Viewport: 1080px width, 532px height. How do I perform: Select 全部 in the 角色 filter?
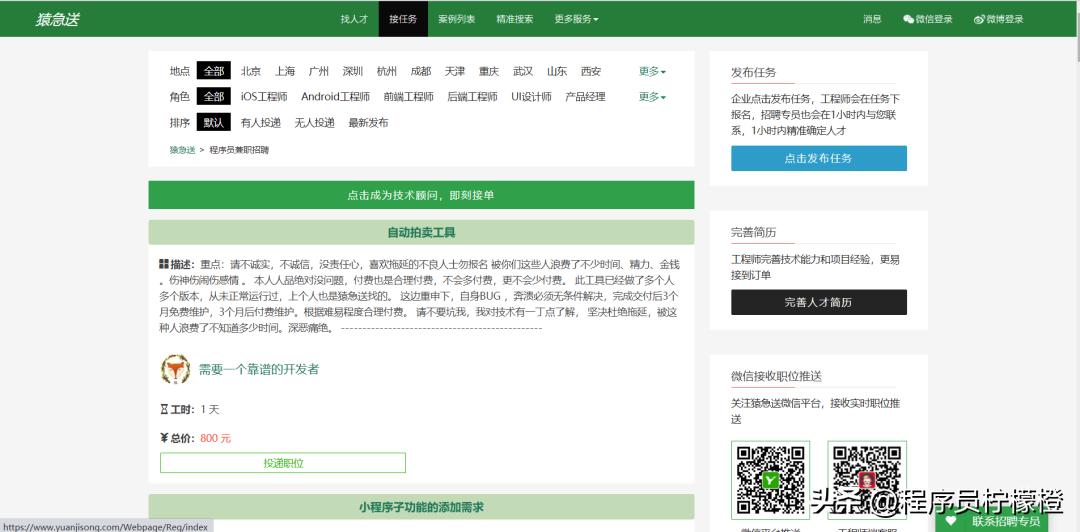(214, 96)
